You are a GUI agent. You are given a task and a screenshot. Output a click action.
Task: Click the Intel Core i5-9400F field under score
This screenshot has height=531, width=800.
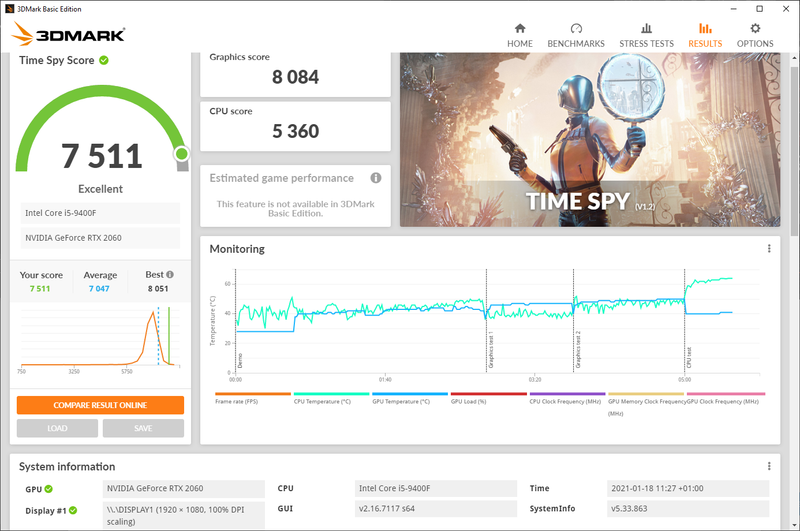click(101, 213)
